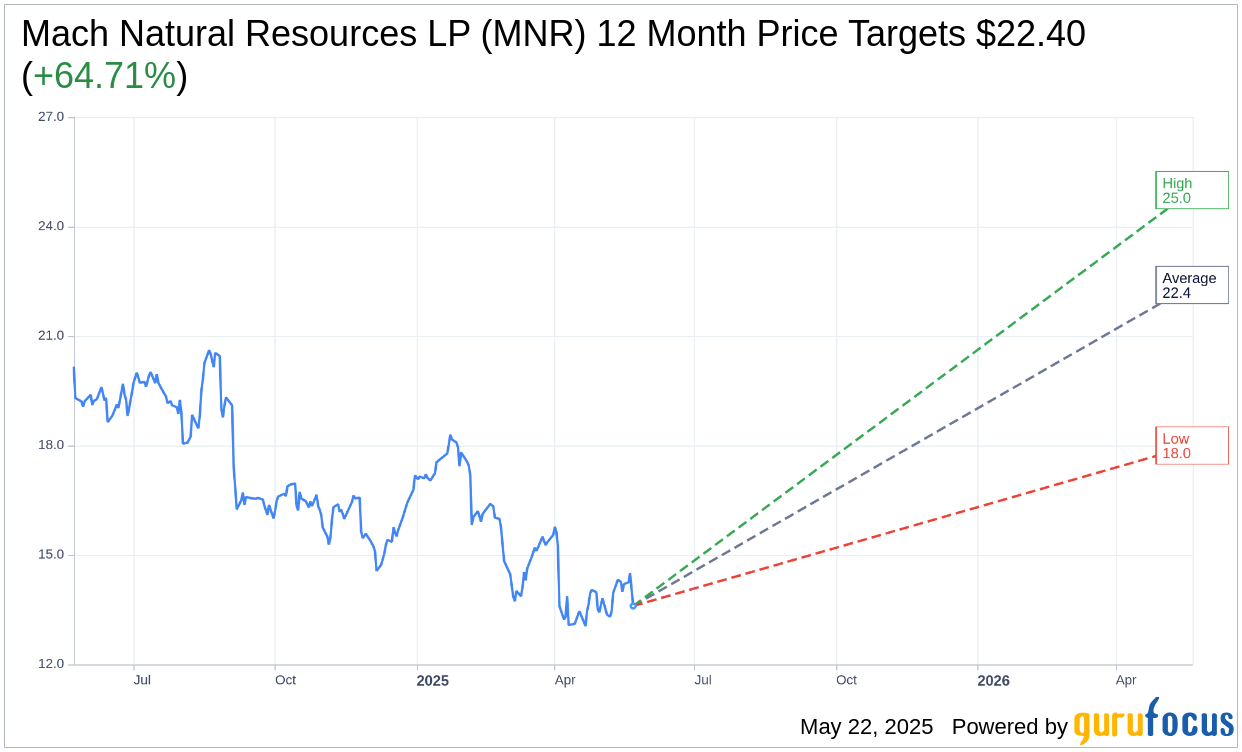The image size is (1242, 752).
Task: Click the 24.0 y-axis label
Action: point(51,226)
